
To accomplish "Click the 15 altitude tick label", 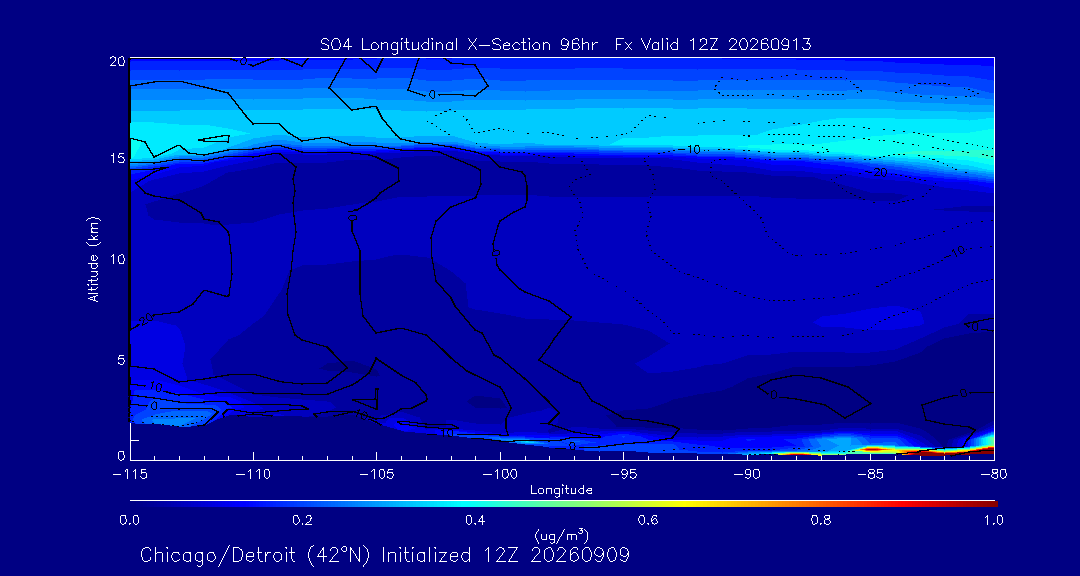I will click(x=118, y=159).
